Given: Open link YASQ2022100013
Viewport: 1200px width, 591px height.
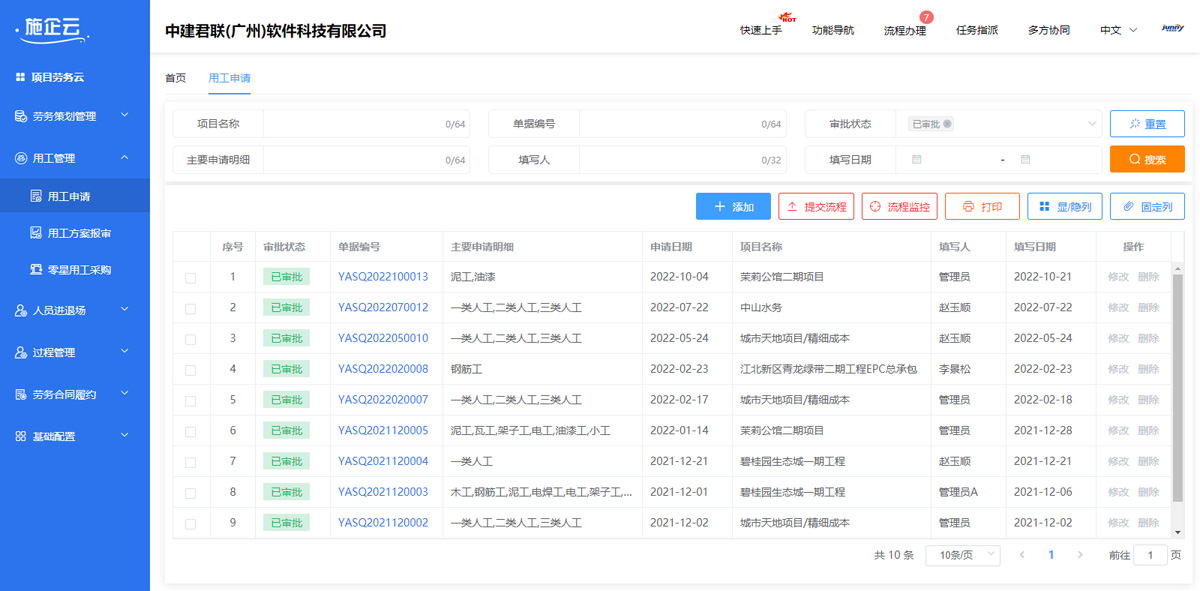Looking at the screenshot, I should coord(383,277).
